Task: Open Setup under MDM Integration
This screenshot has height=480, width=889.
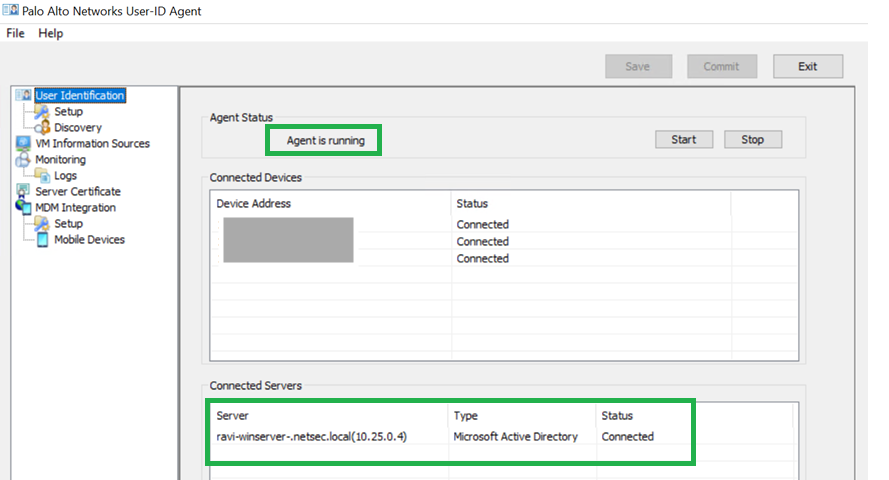Action: click(x=68, y=224)
